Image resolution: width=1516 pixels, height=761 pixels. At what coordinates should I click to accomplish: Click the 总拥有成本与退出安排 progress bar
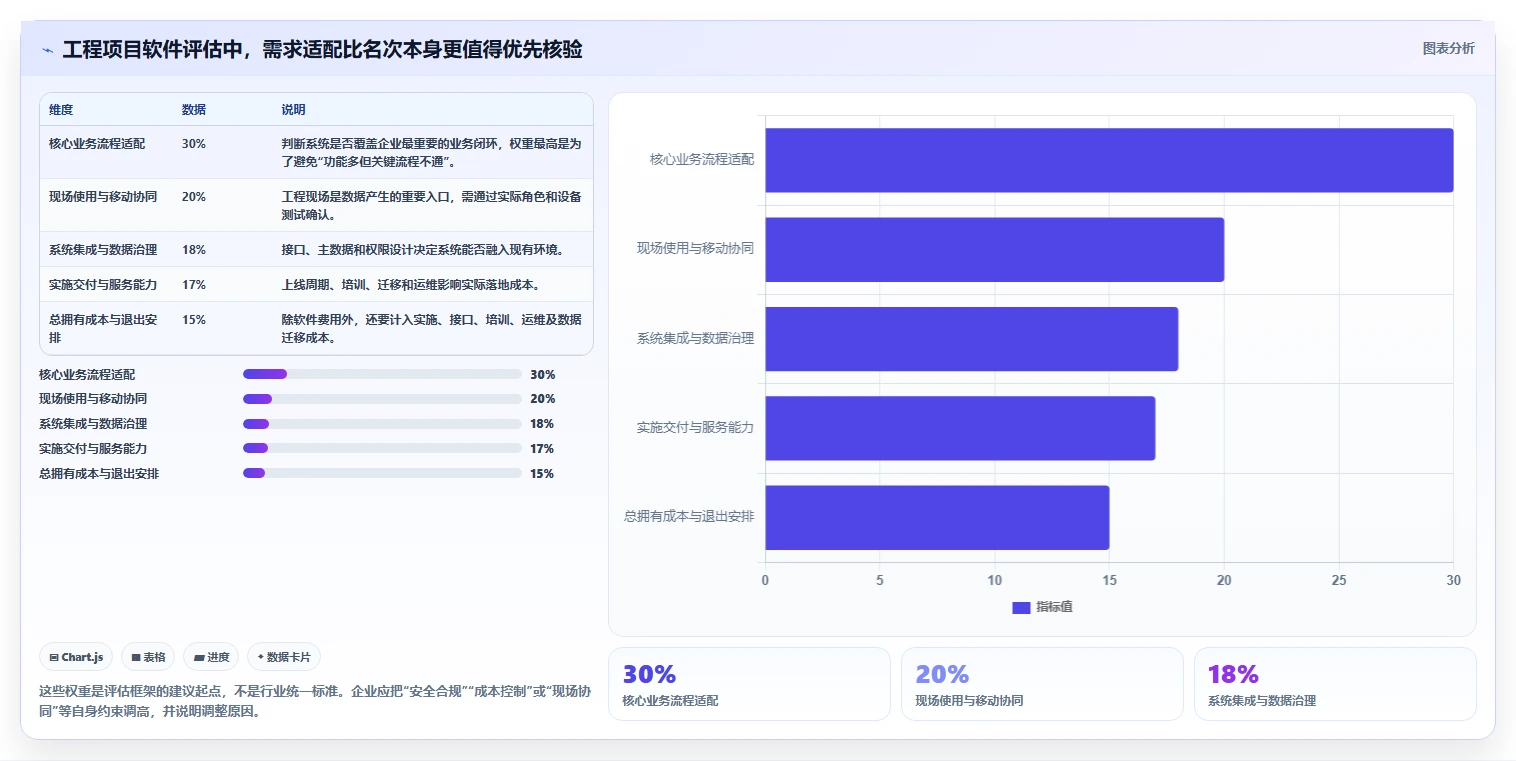point(382,473)
